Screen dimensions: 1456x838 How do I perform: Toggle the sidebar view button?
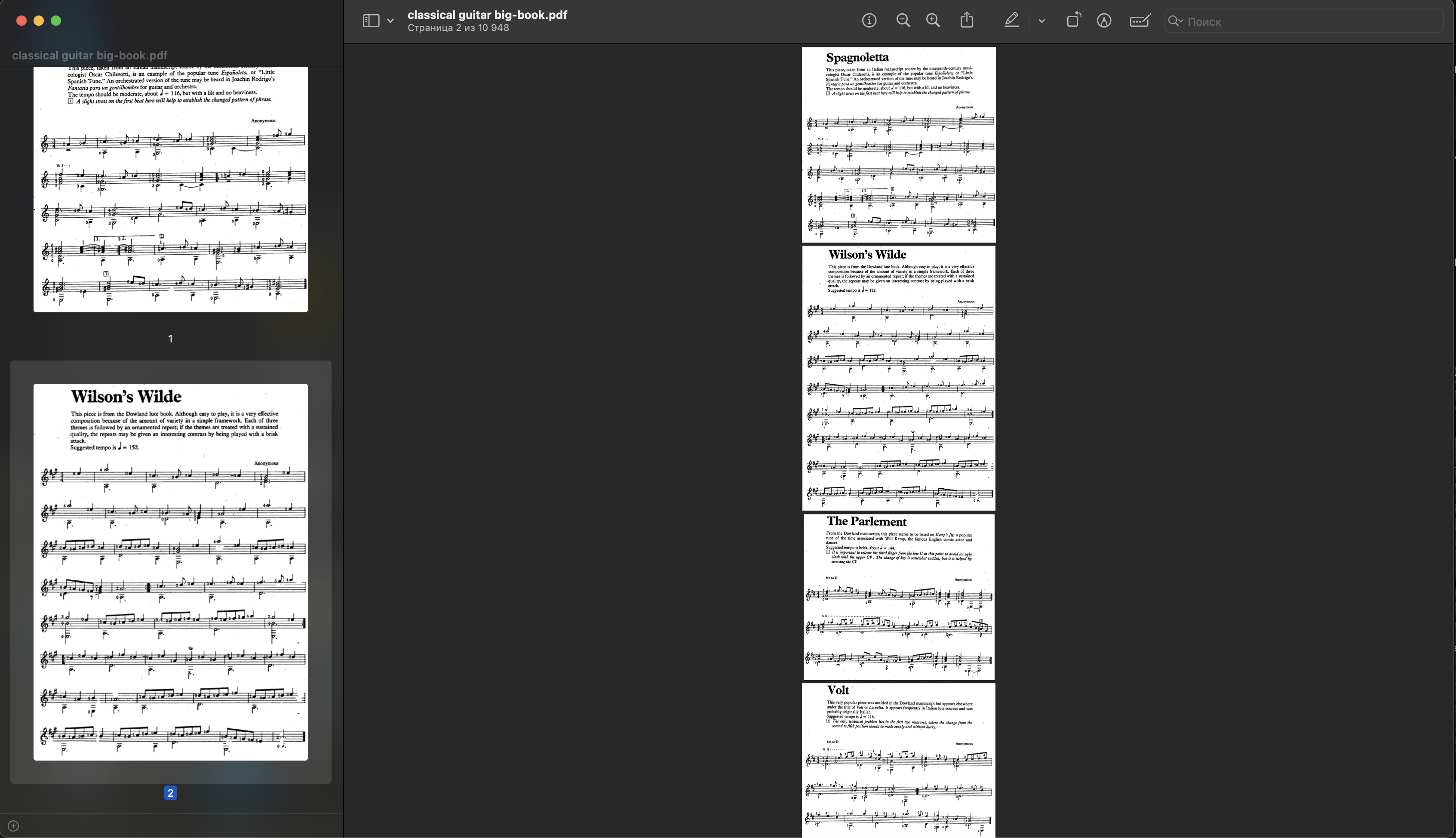point(371,22)
